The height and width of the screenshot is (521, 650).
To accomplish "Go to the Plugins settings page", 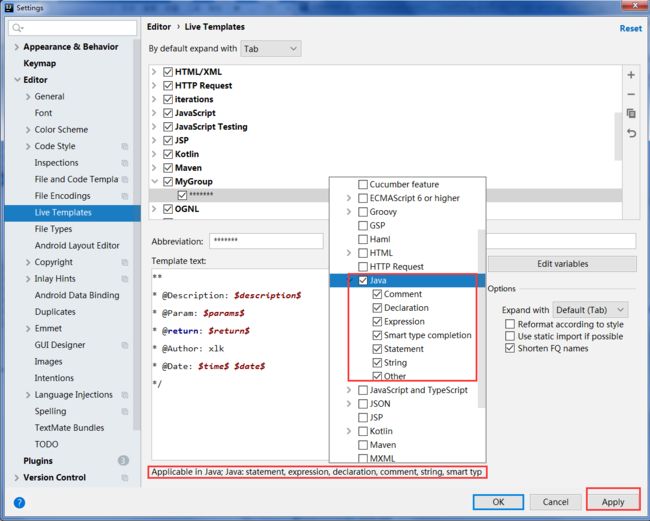I will [38, 461].
